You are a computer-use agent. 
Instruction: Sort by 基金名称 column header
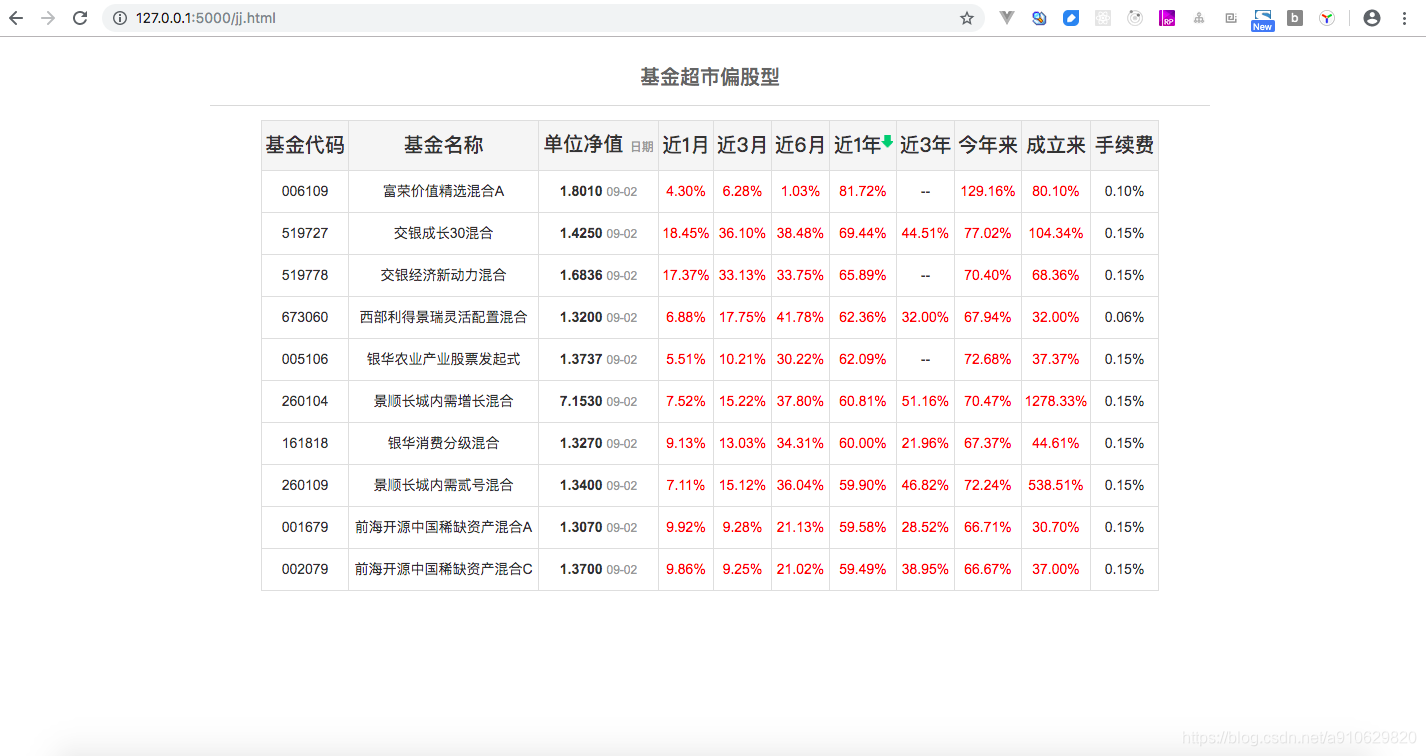click(443, 145)
